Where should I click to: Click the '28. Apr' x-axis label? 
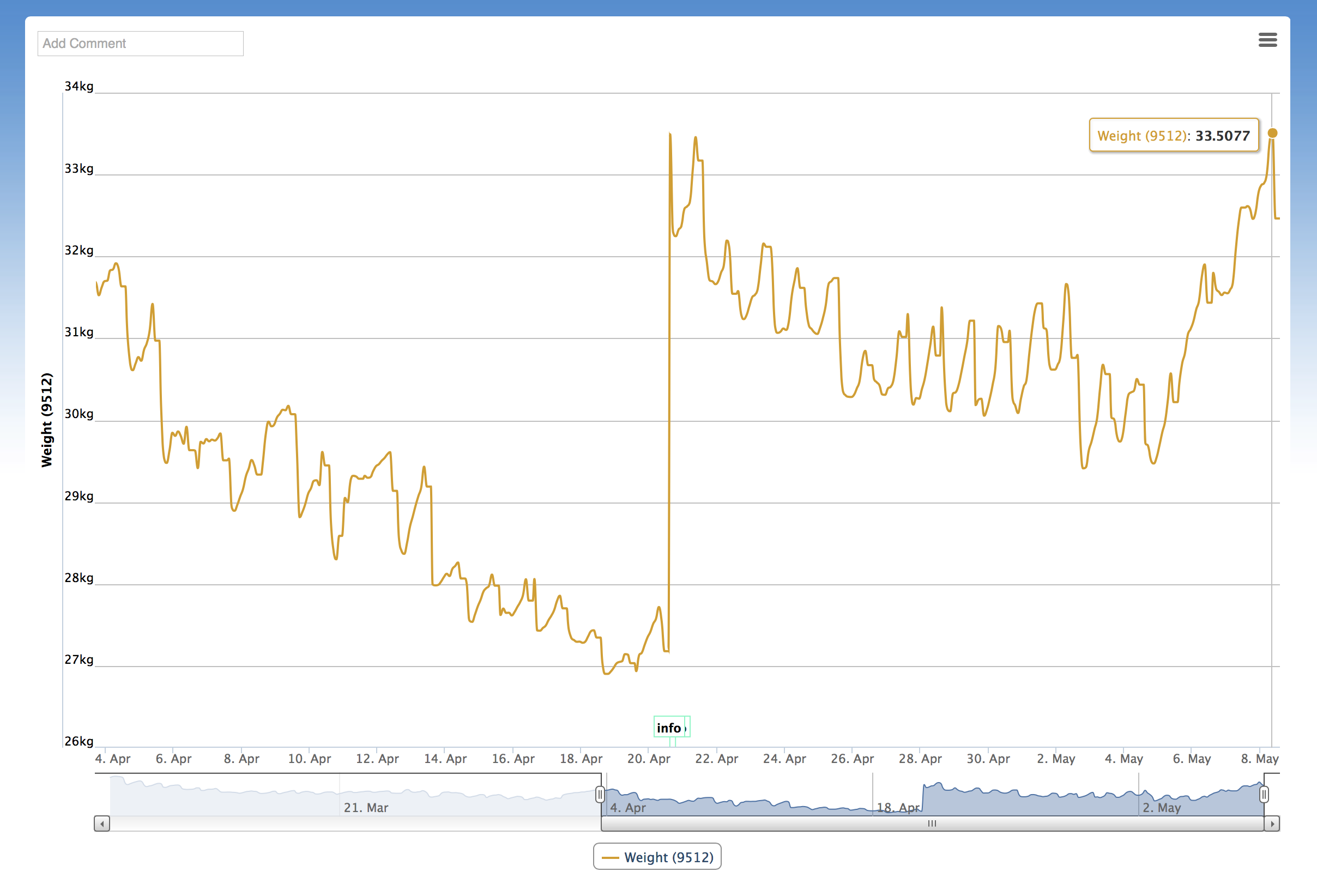[920, 758]
